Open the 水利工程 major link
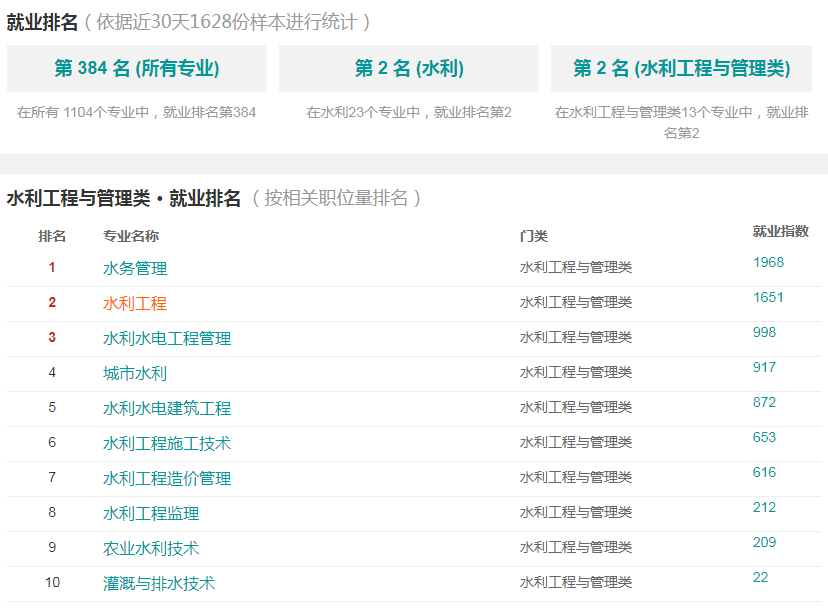This screenshot has width=828, height=613. [135, 303]
